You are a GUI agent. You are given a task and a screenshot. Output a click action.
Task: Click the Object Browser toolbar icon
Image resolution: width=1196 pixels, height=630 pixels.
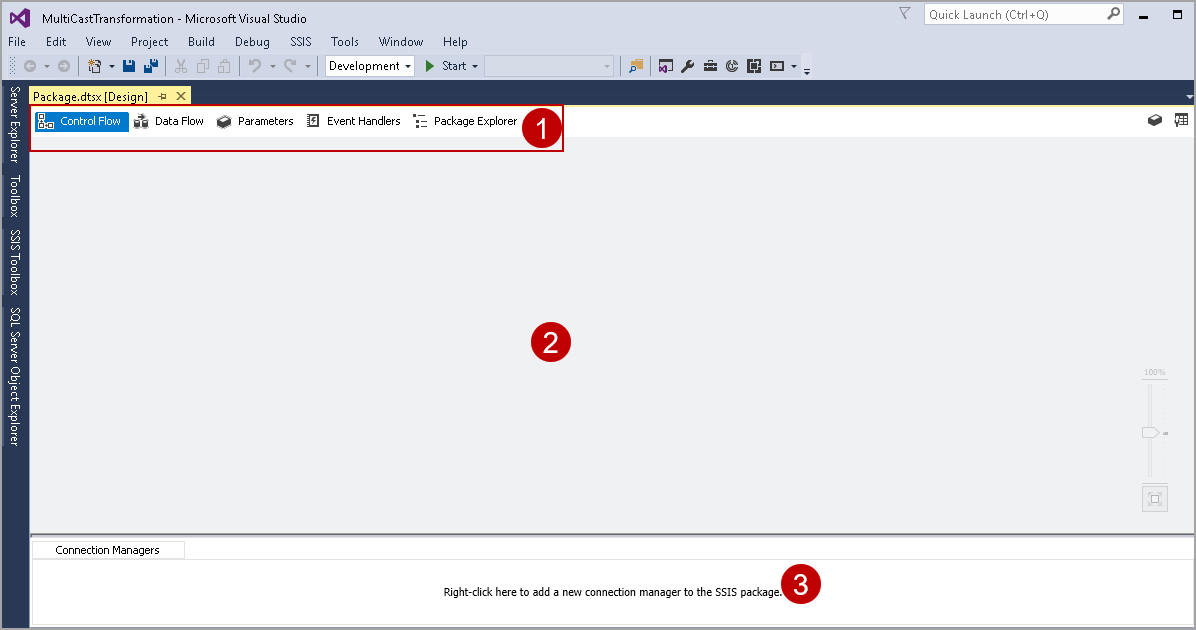754,66
